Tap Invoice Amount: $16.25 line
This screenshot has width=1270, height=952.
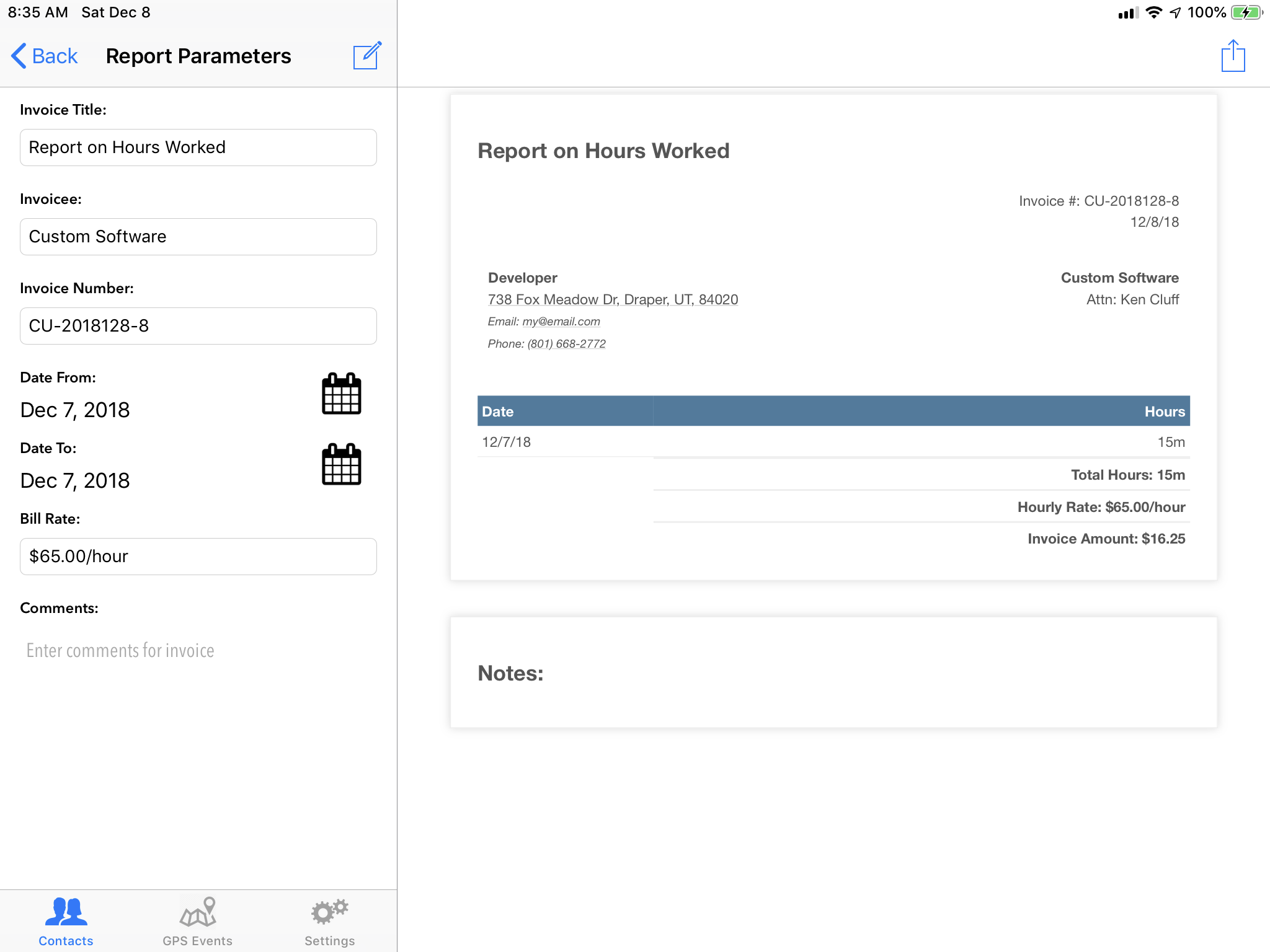pyautogui.click(x=1106, y=539)
